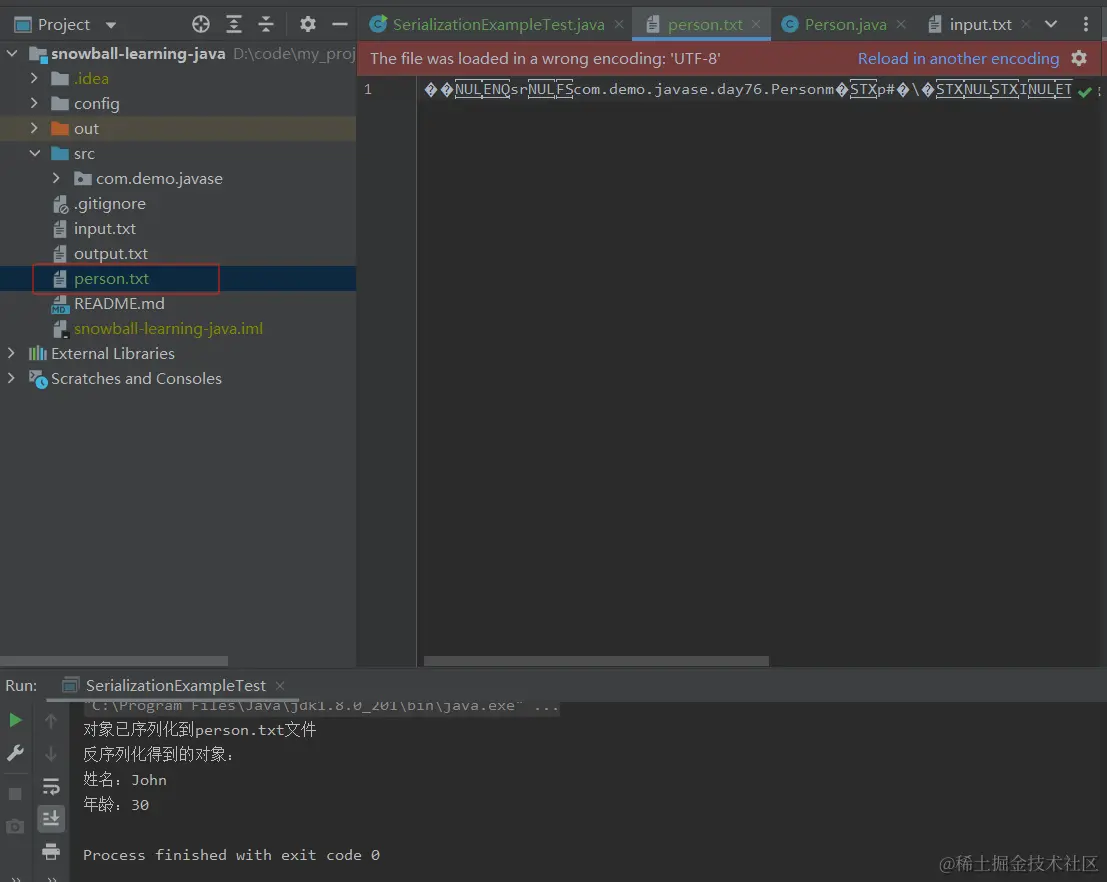The width and height of the screenshot is (1107, 882).
Task: Click 'Process finished with exit code 0' text
Action: pos(232,855)
